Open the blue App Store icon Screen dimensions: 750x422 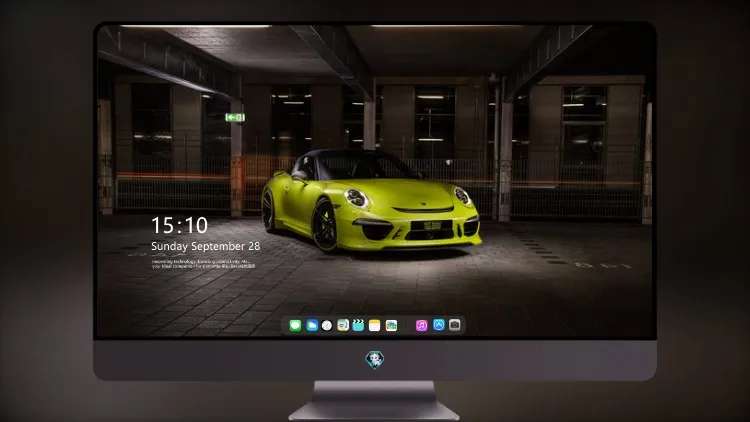[439, 325]
